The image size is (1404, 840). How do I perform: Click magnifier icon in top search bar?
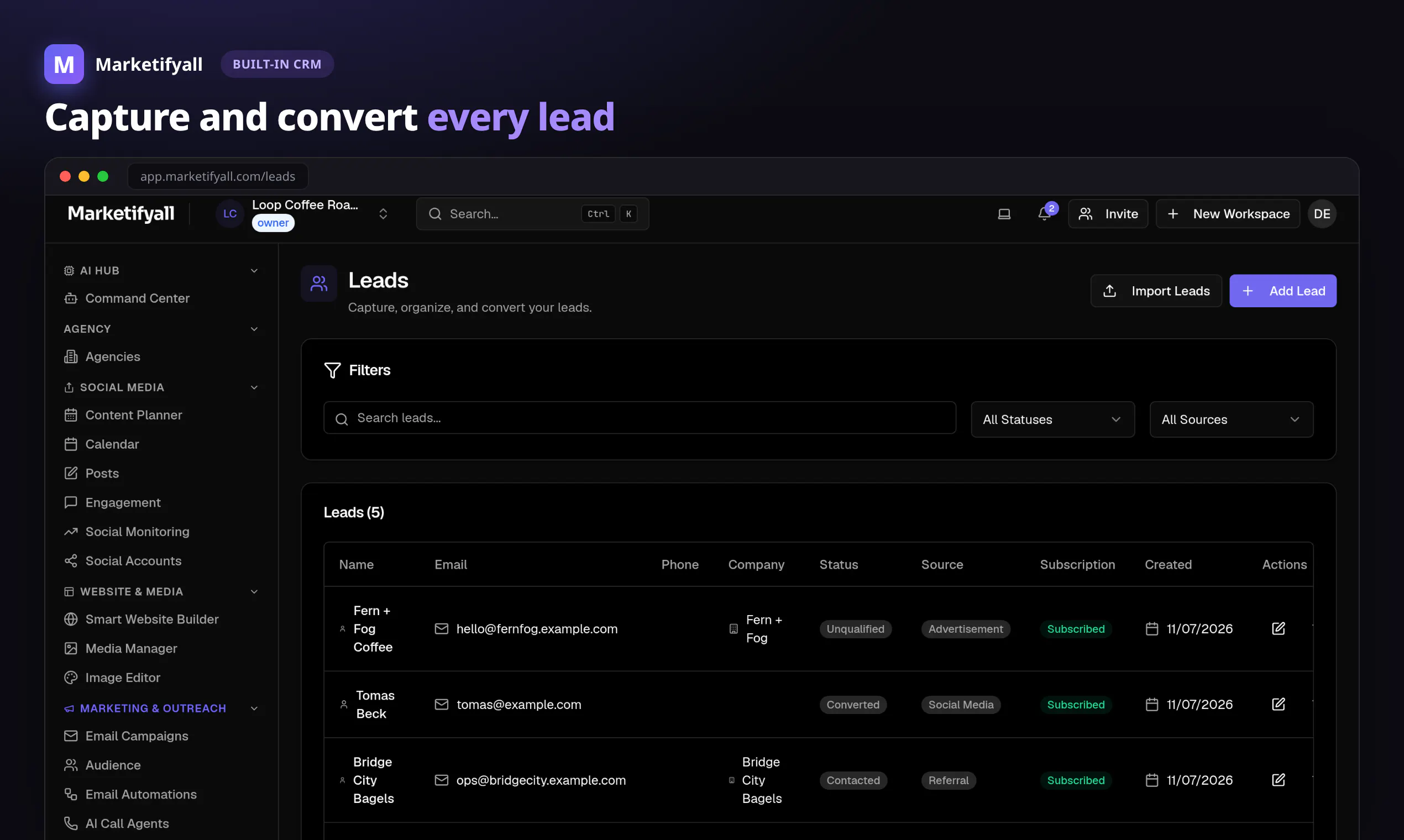coord(435,214)
